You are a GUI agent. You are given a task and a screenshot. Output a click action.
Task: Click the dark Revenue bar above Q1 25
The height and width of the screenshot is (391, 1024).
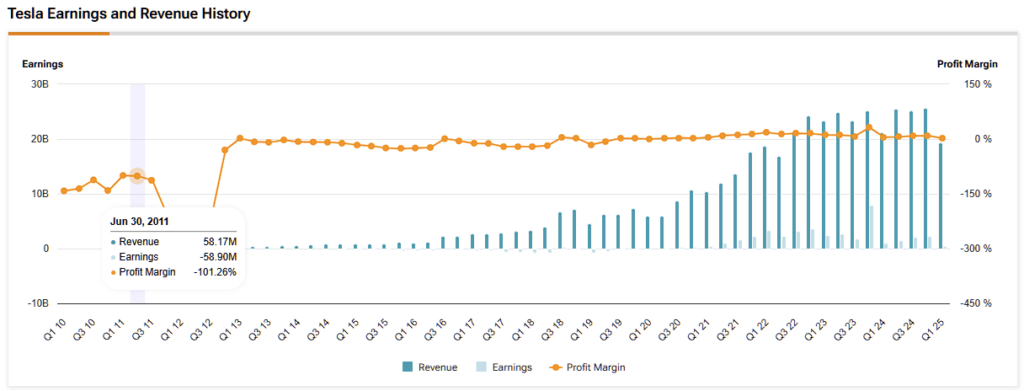coord(940,196)
